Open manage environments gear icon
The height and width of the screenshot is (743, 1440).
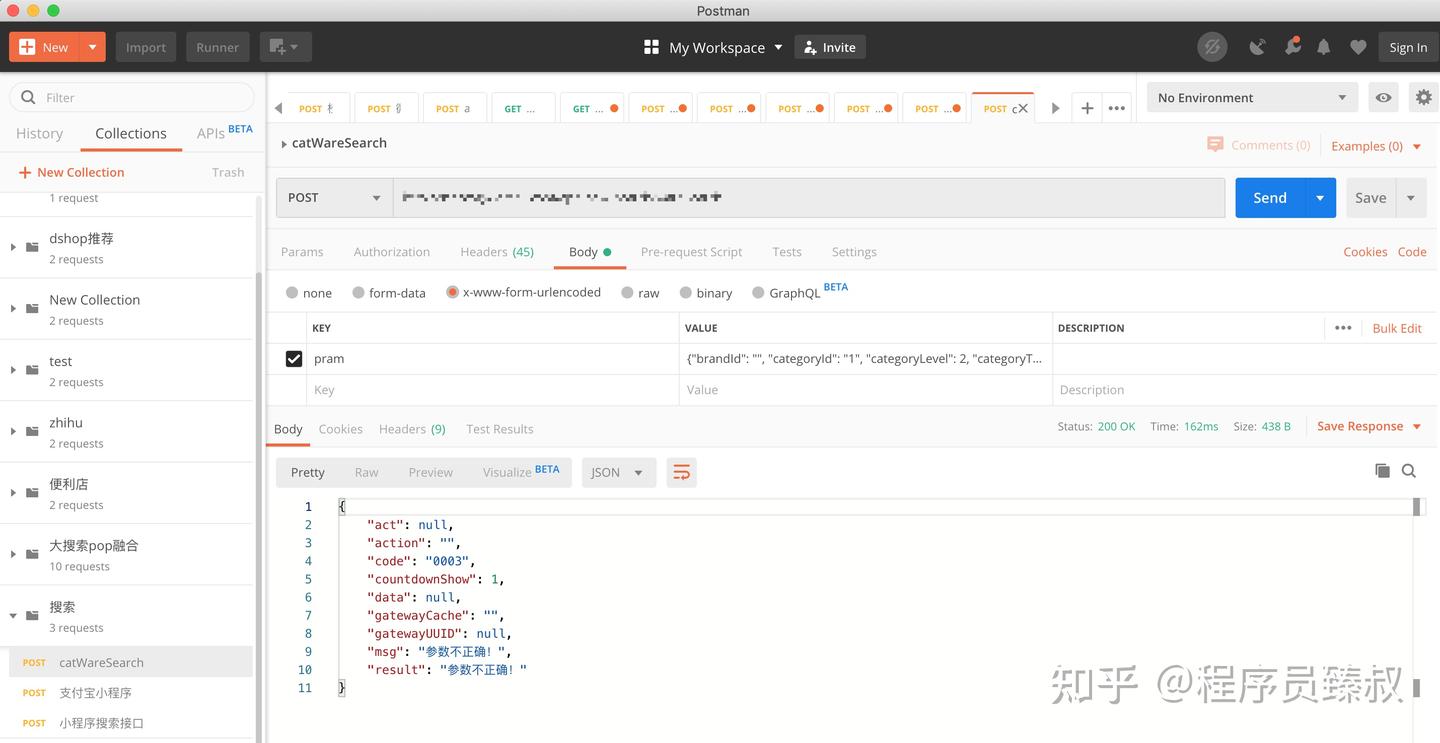coord(1423,97)
